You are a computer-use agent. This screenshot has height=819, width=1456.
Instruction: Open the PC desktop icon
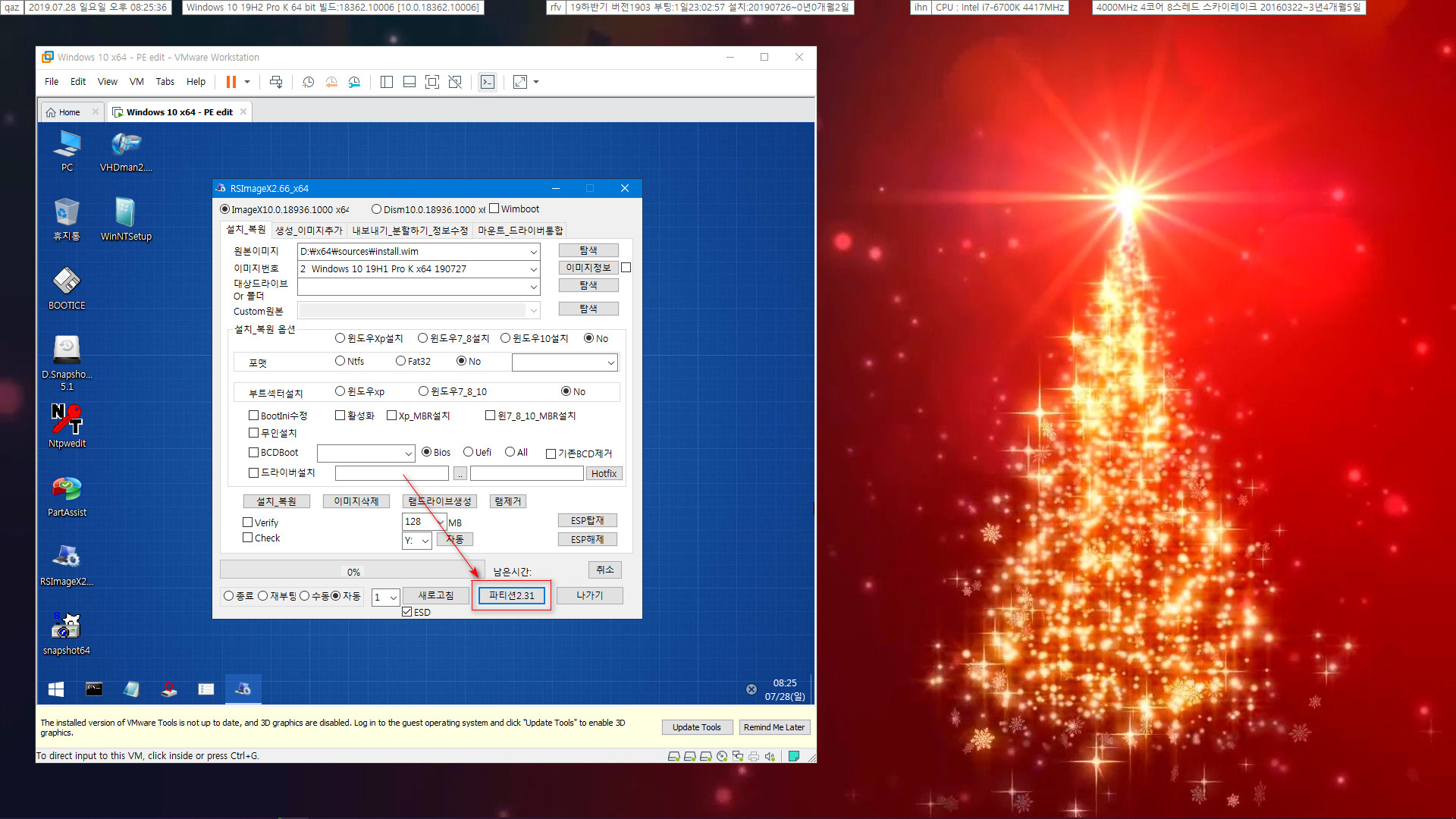[67, 150]
